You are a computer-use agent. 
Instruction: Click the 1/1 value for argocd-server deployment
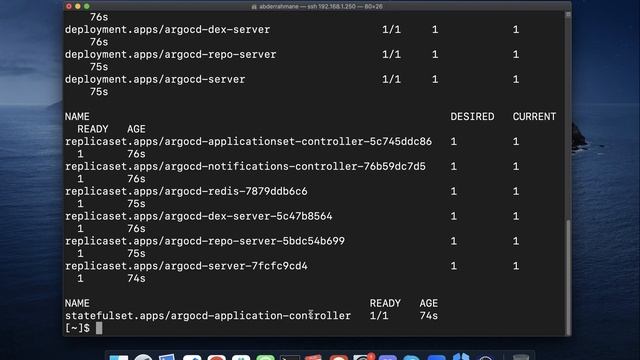[x=391, y=80]
